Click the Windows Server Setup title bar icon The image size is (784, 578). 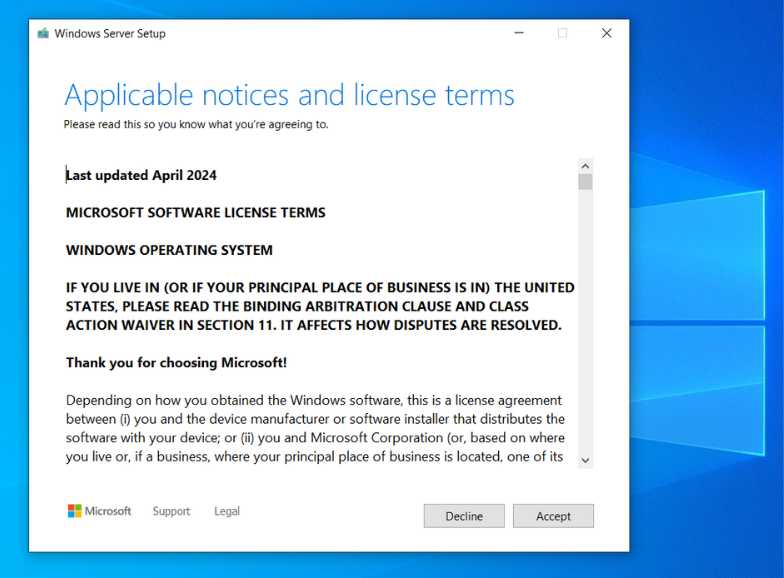43,33
